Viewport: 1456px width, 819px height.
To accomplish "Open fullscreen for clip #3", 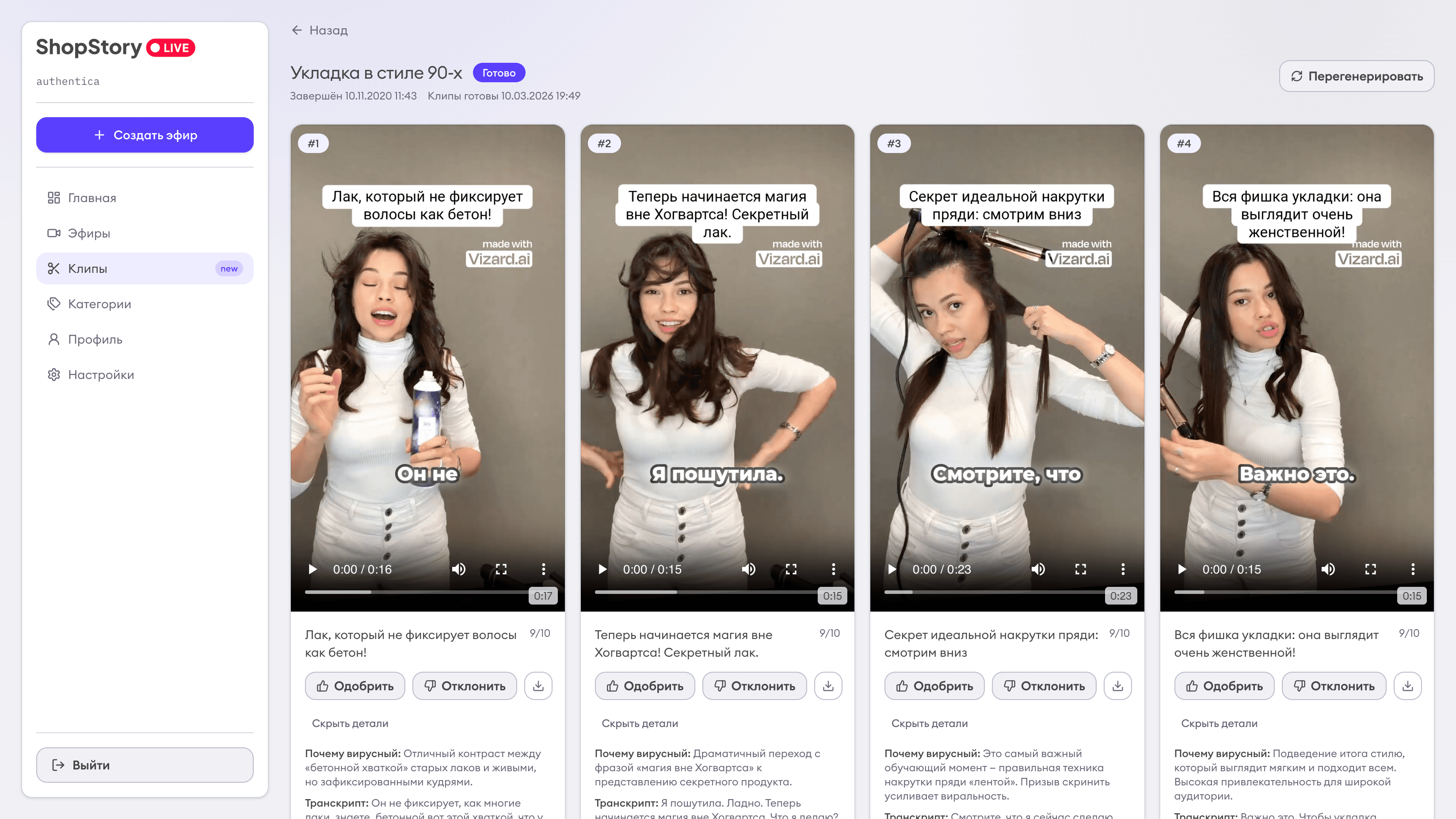I will pos(1080,569).
